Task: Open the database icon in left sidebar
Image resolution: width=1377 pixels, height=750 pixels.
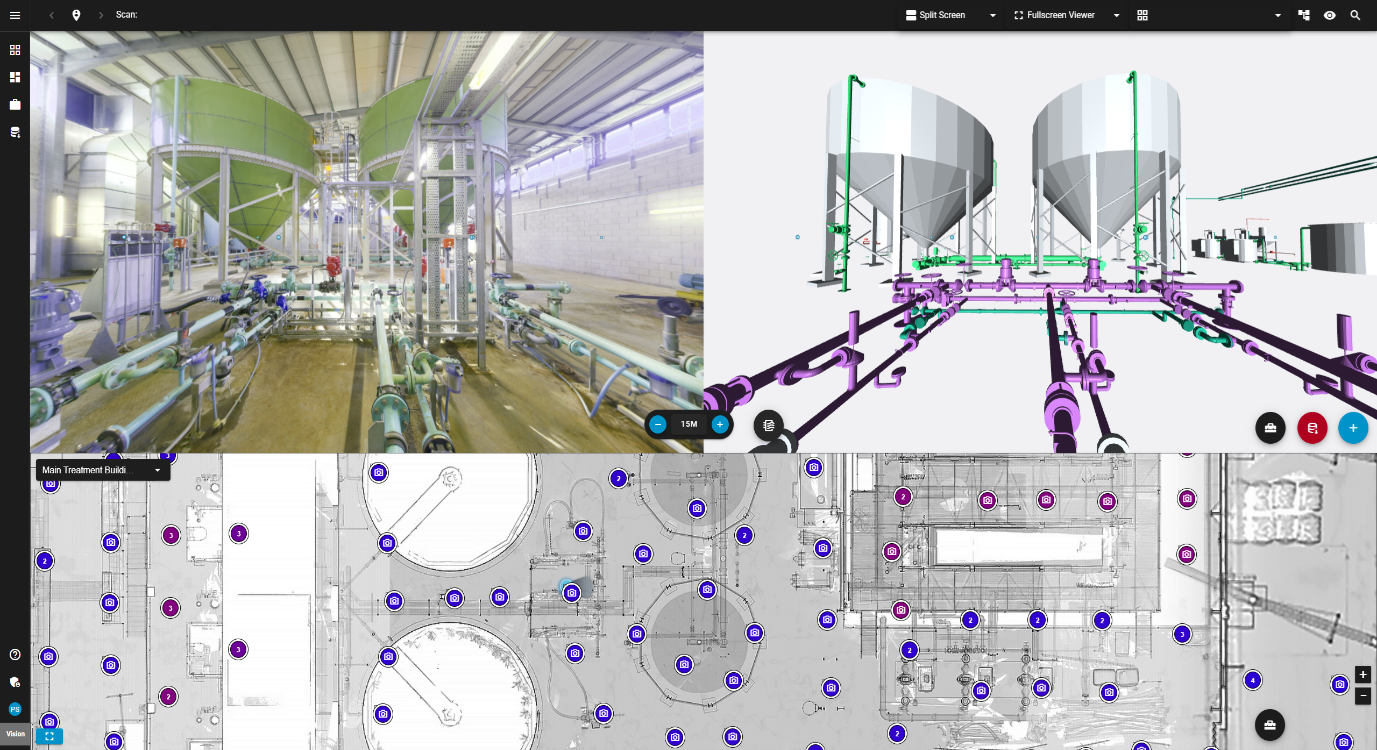Action: tap(15, 132)
